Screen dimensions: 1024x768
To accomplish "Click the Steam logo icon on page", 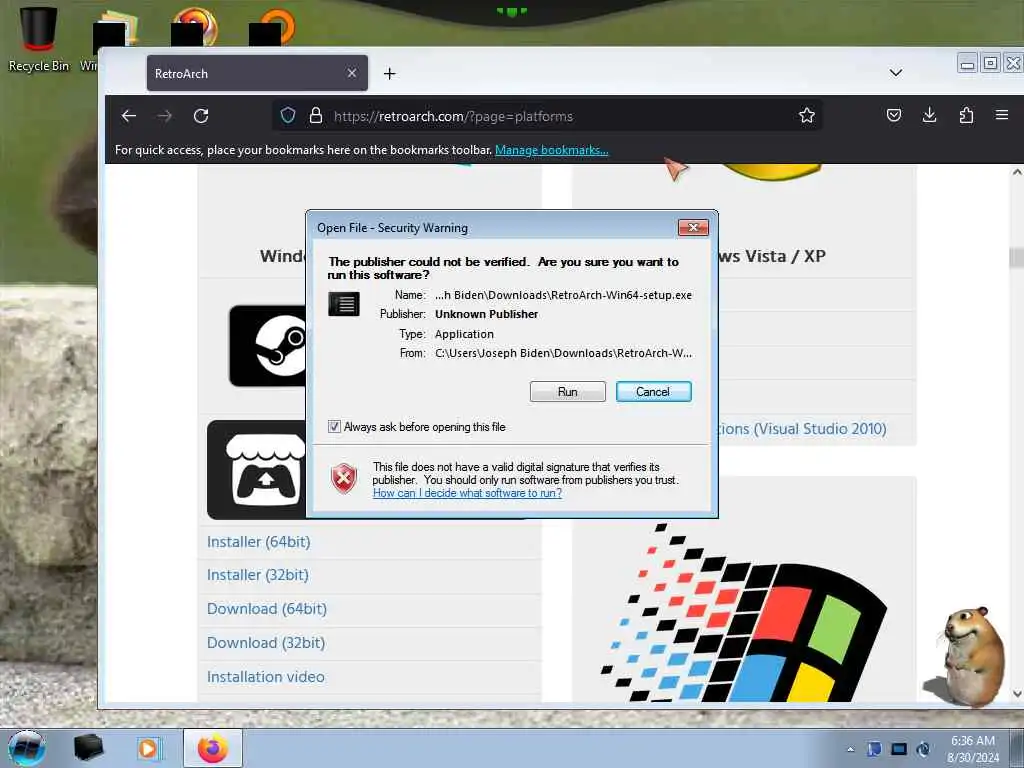I will pos(268,345).
